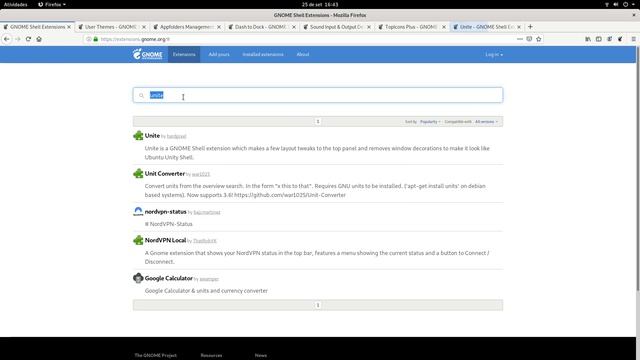Image resolution: width=640 pixels, height=360 pixels.
Task: Click the NordVPN Local puzzle icon
Action: coord(138,240)
